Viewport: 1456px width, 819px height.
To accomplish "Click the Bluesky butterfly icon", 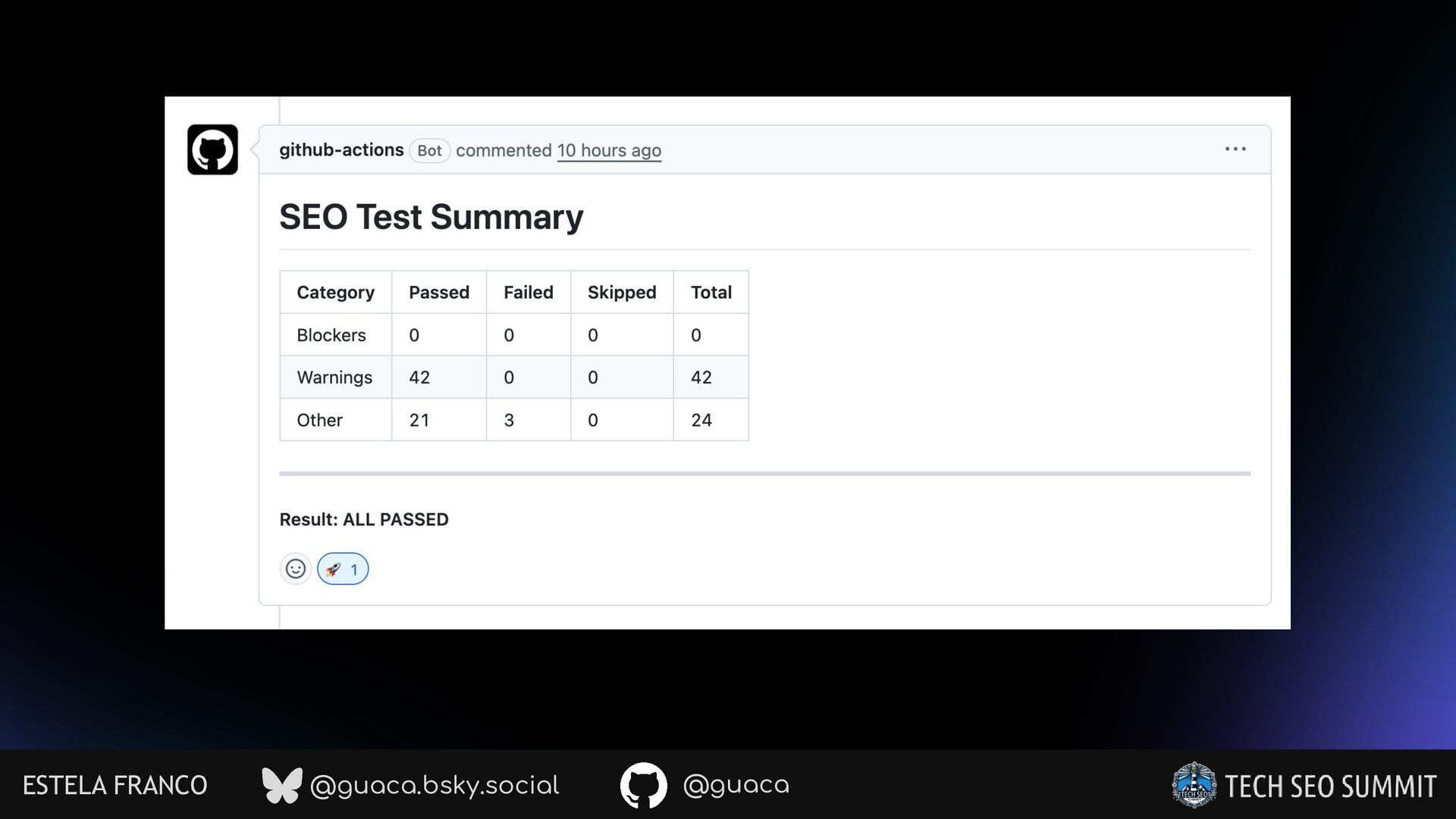I will [281, 785].
